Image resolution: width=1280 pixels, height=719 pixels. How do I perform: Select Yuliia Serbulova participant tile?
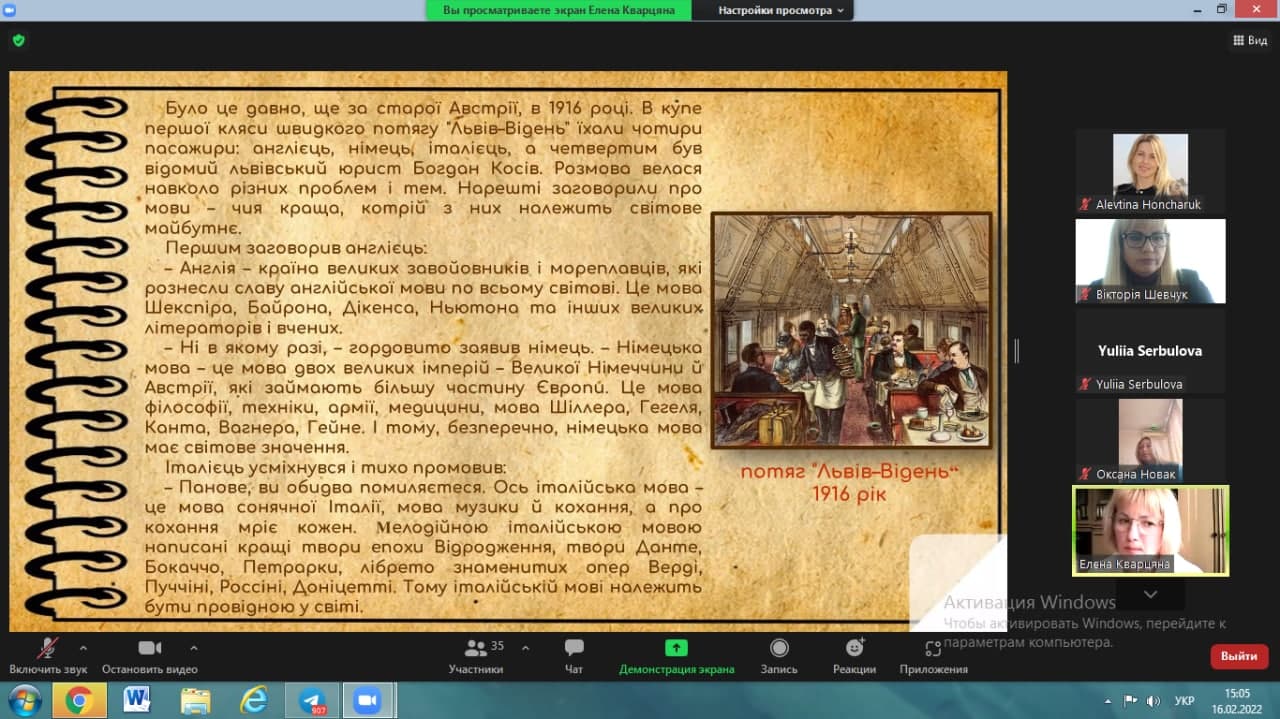click(x=1150, y=351)
